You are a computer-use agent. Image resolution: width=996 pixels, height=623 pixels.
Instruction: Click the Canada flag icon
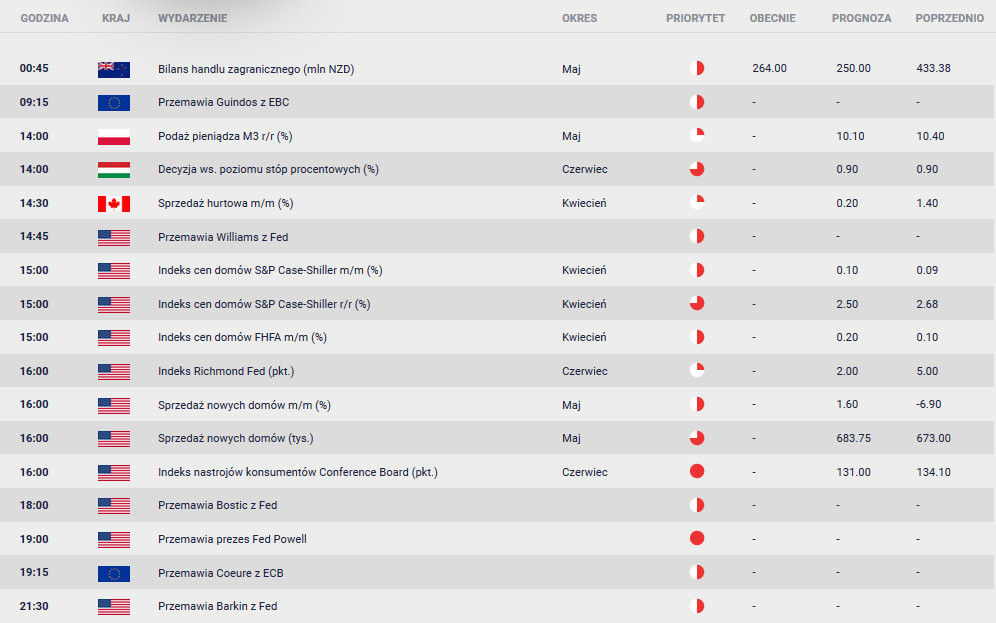pyautogui.click(x=114, y=204)
